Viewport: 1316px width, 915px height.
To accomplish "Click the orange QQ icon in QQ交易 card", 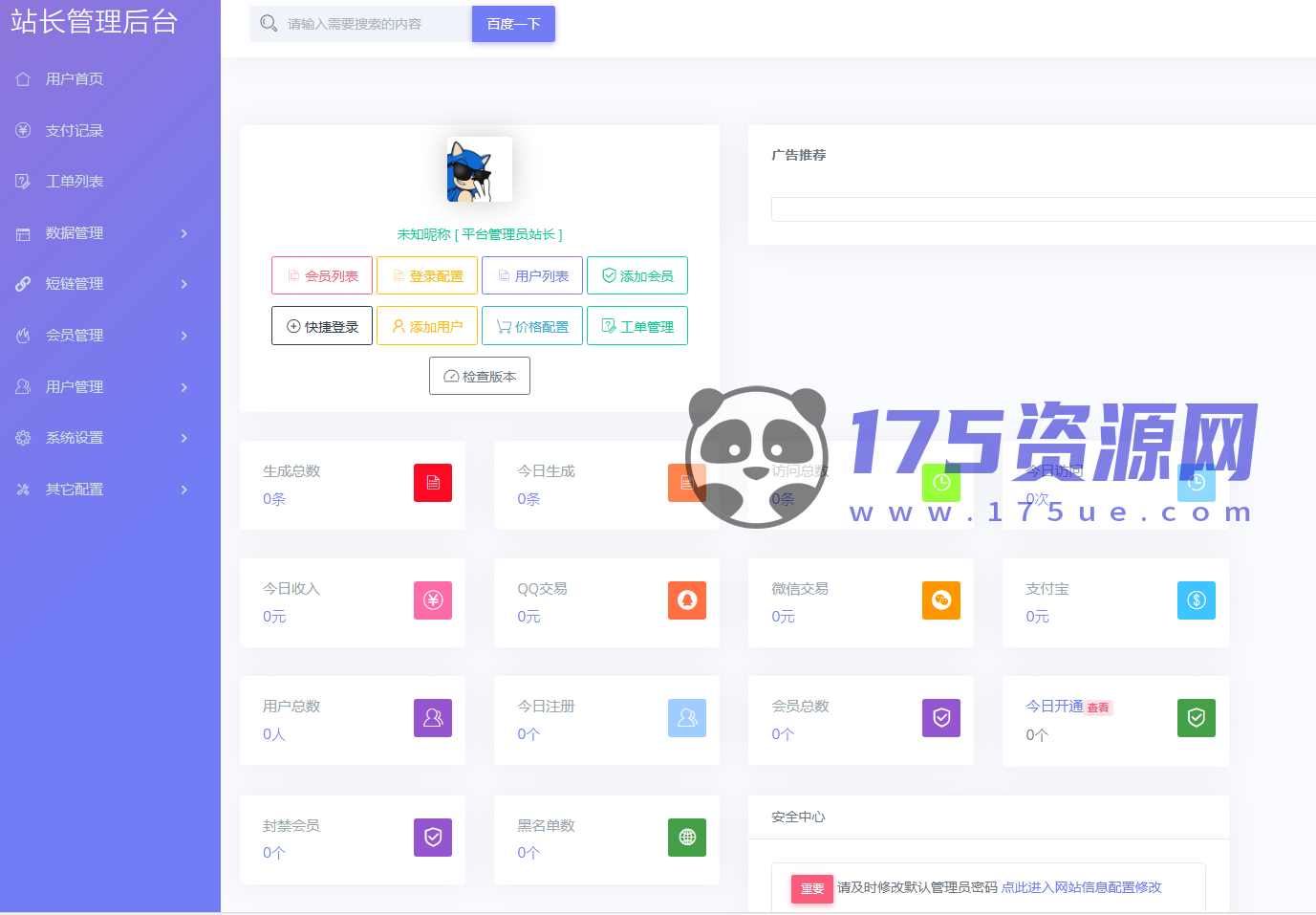I will [687, 600].
